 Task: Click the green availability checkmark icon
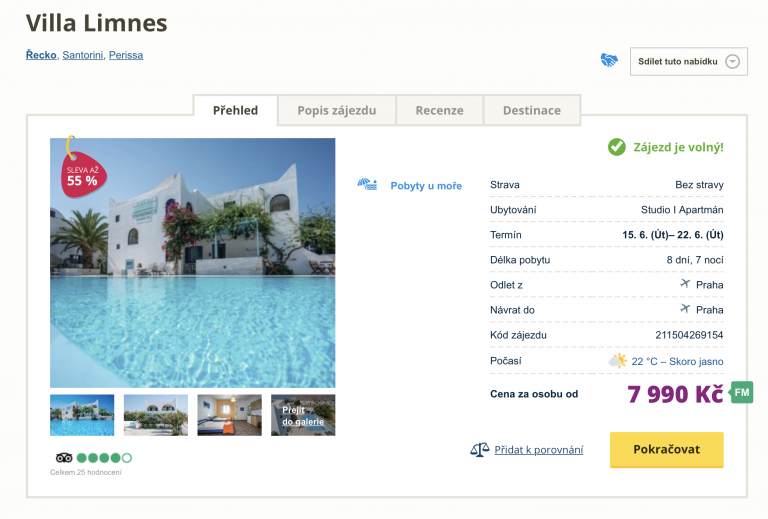(617, 147)
